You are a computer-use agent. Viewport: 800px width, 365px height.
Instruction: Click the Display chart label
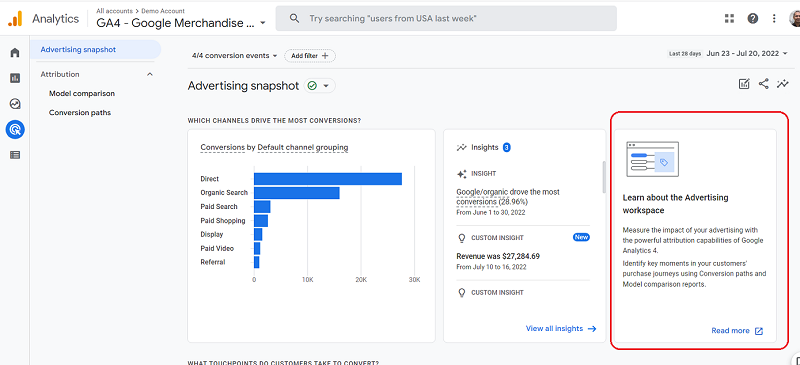pyautogui.click(x=212, y=234)
